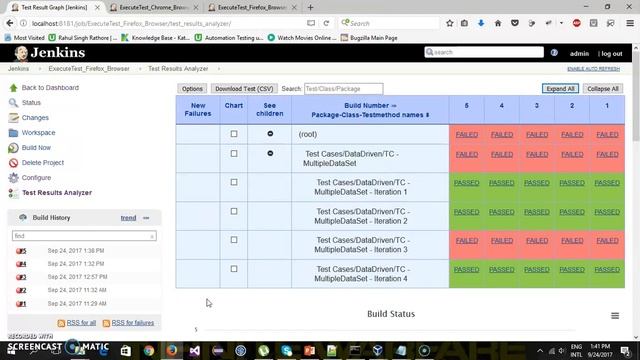Open the Status page via magnifier icon
640x360 pixels.
pos(13,102)
